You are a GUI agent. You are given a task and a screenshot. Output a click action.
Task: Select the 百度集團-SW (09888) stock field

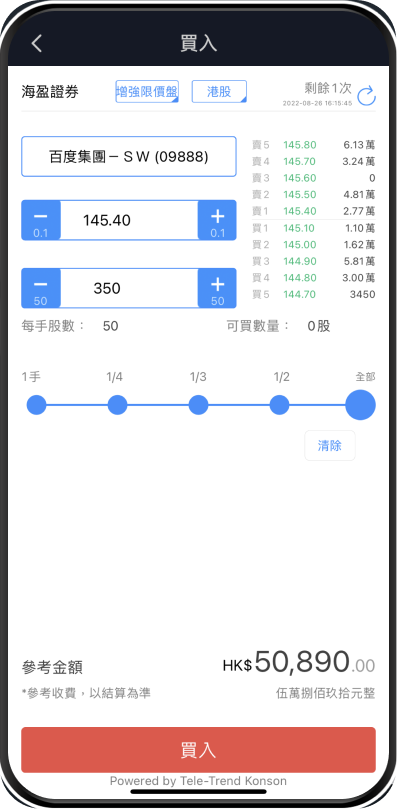click(x=129, y=156)
